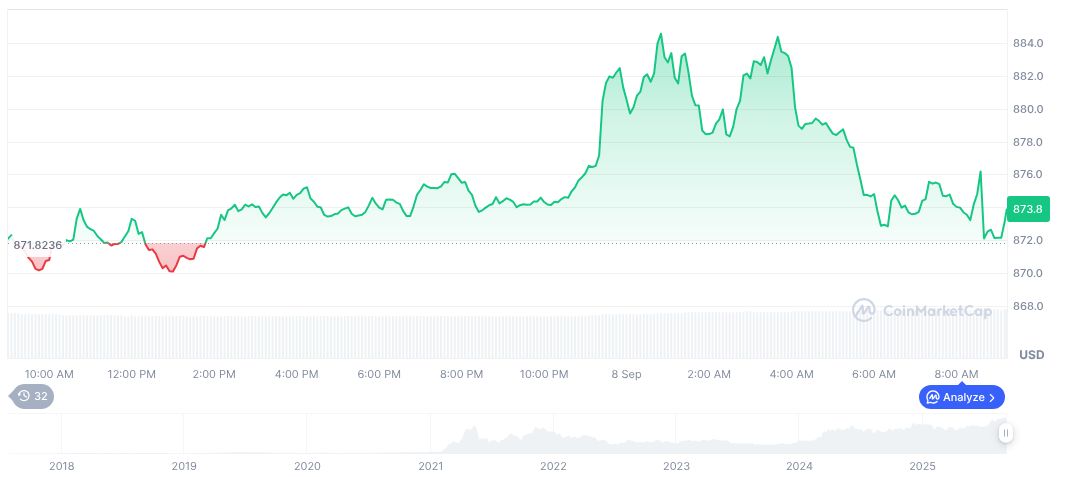Select 2021 on the overview timeline
This screenshot has height=477, width=1072.
tap(430, 466)
